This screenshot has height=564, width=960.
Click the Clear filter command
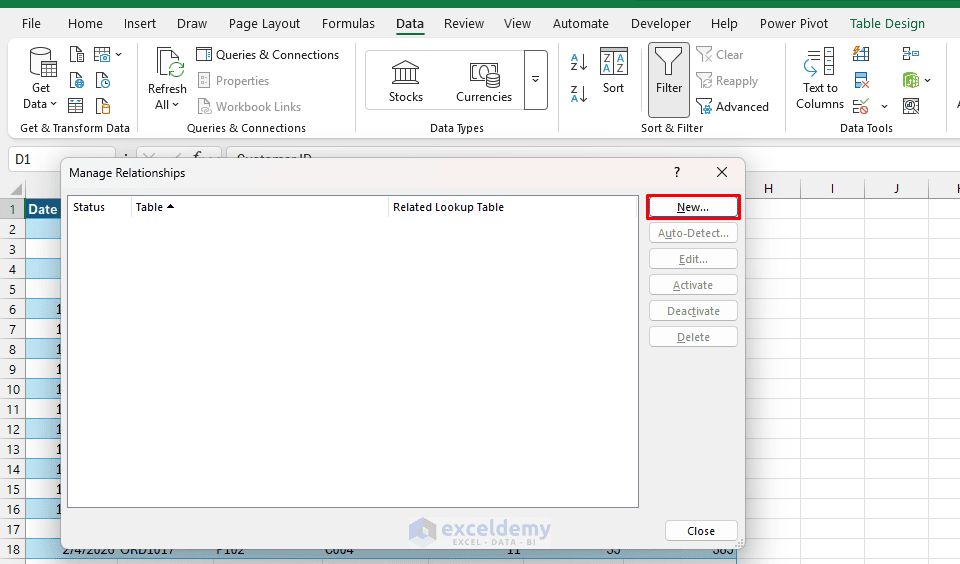720,55
